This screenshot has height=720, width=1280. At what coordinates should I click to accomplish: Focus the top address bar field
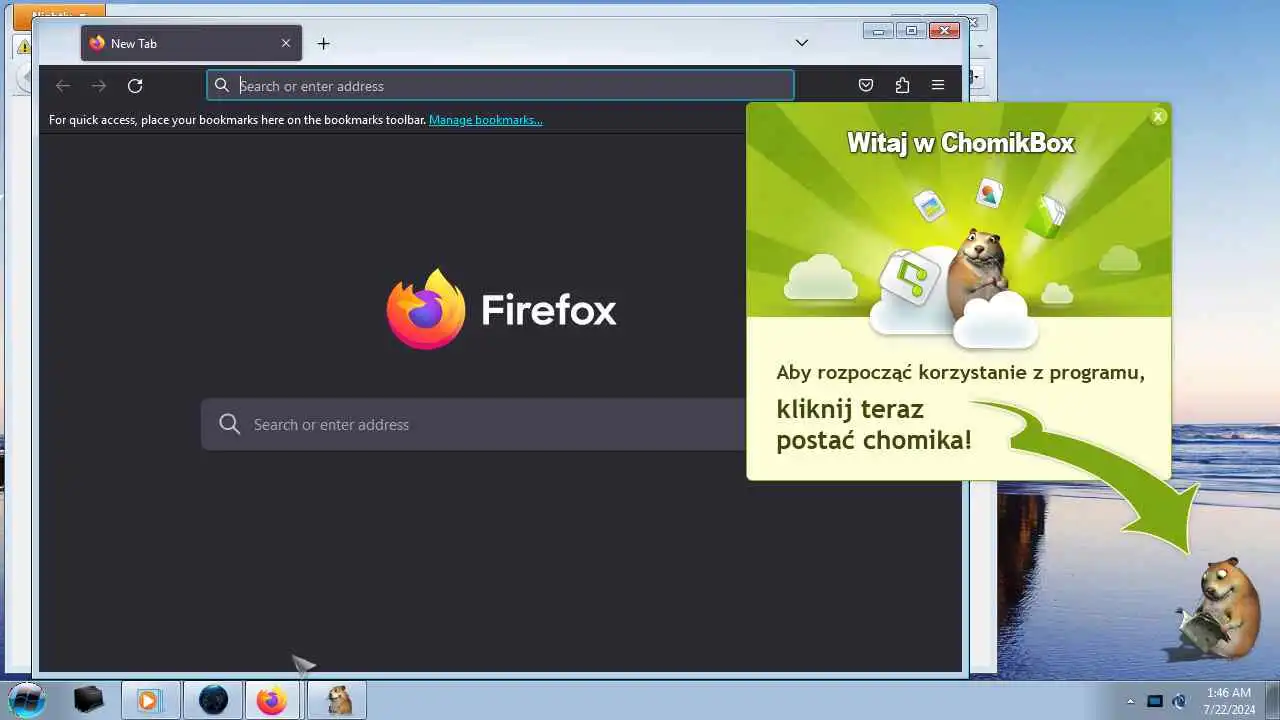500,86
